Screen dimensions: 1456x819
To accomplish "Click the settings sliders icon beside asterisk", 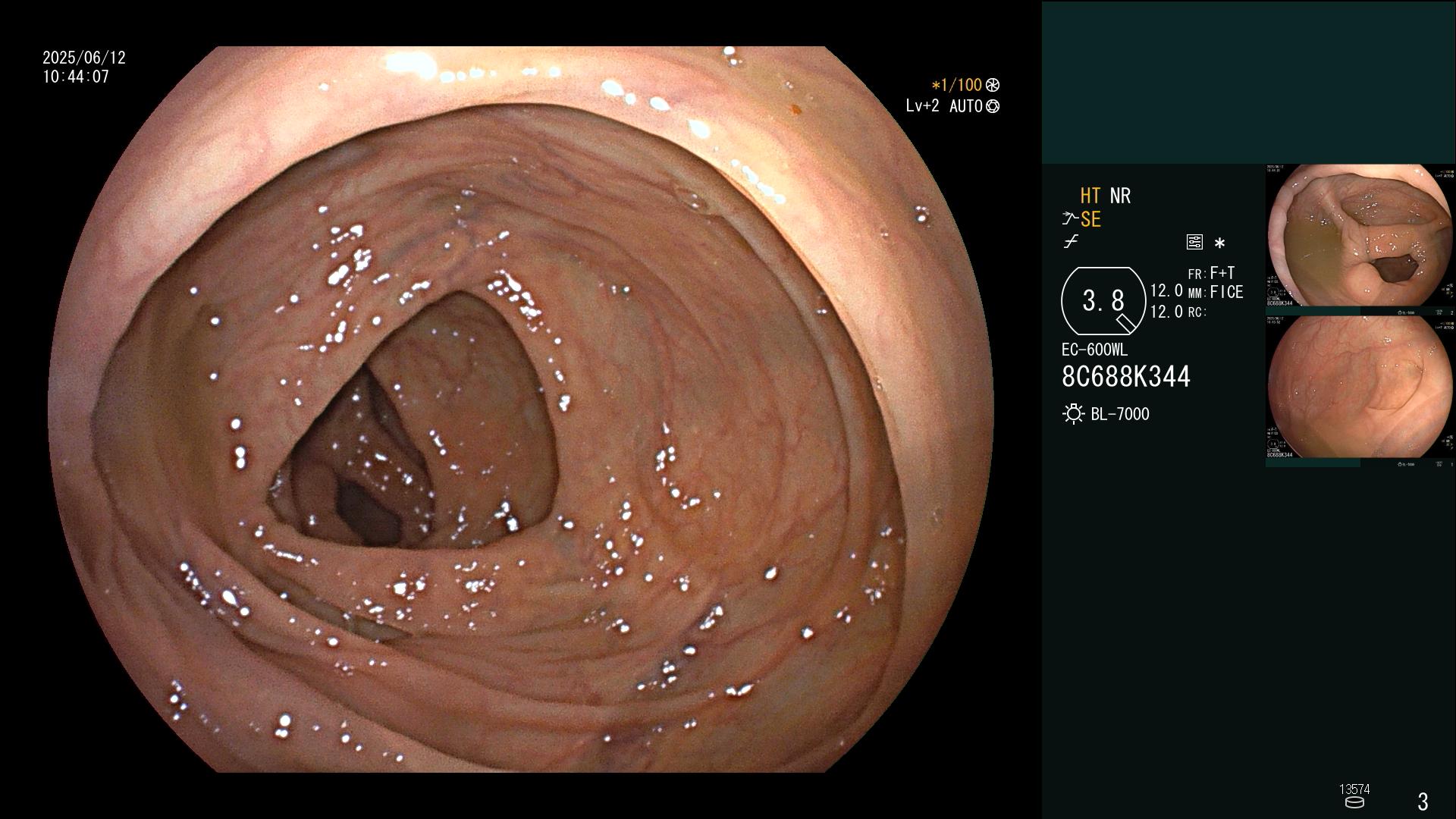I will pyautogui.click(x=1194, y=242).
